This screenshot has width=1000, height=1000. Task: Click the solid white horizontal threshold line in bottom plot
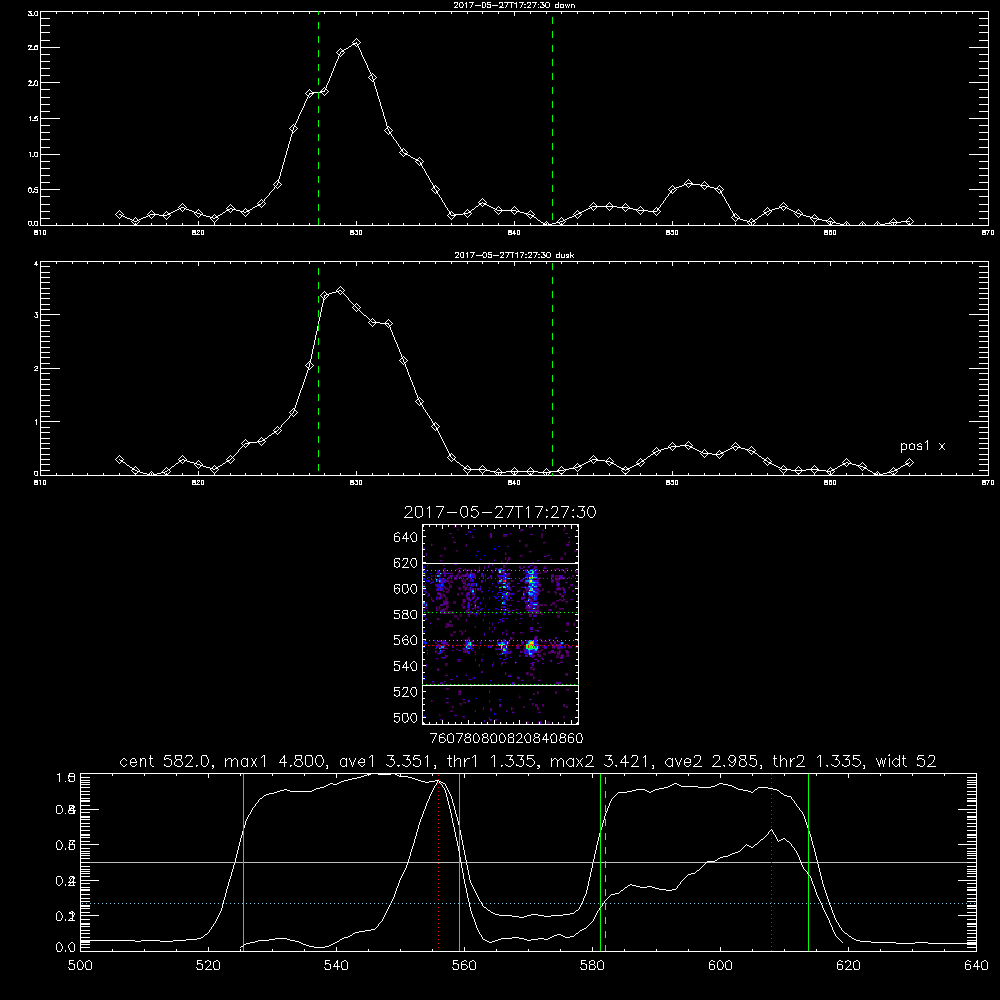pyautogui.click(x=529, y=862)
